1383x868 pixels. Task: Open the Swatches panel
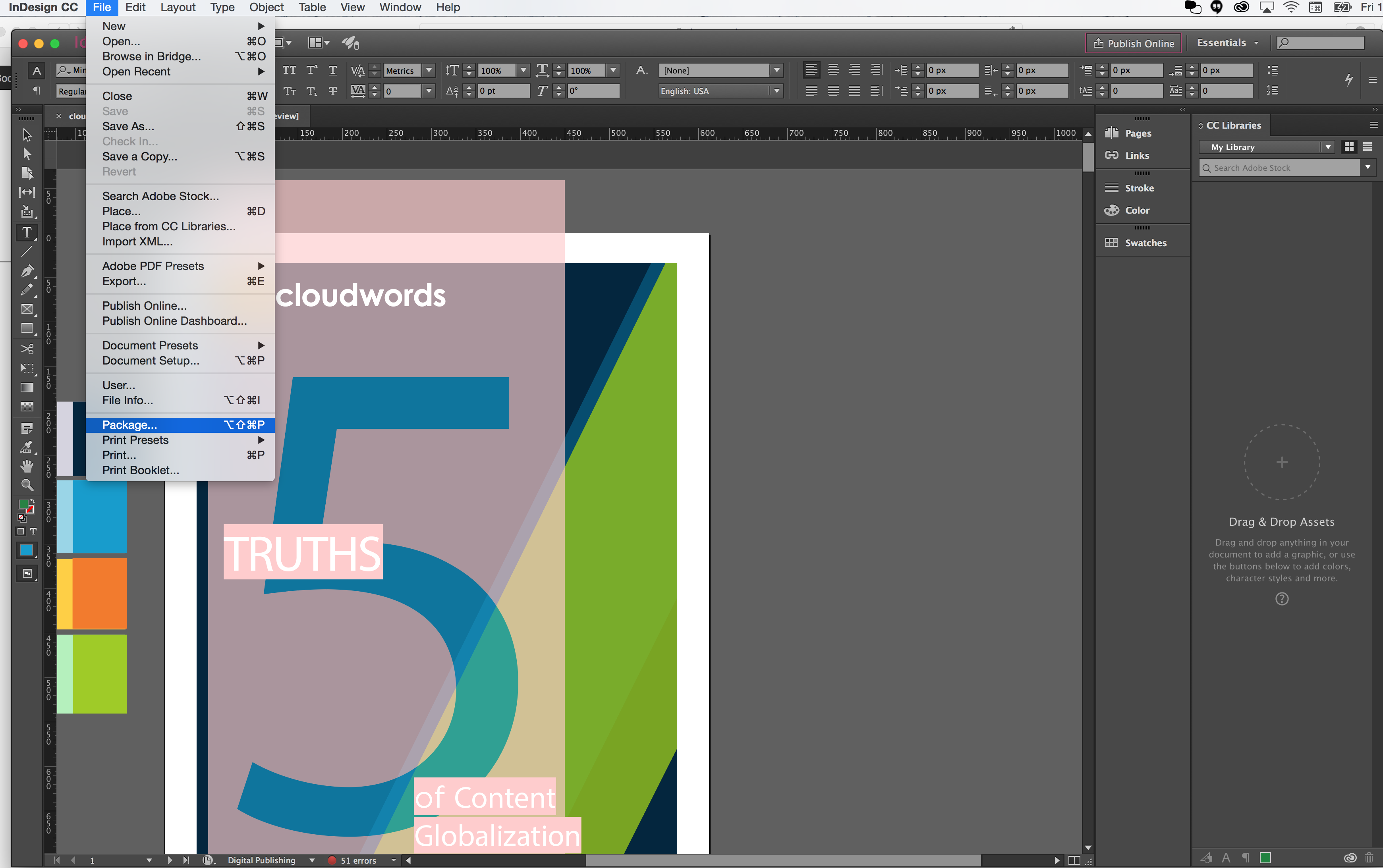1145,243
